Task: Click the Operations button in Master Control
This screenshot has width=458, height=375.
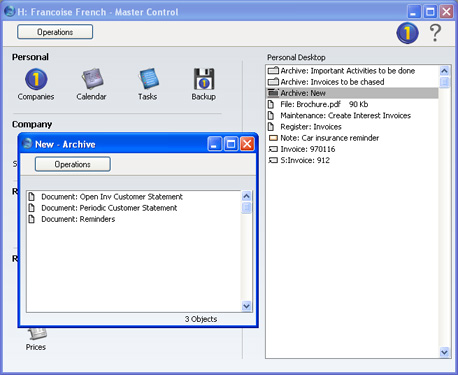Action: (x=55, y=32)
